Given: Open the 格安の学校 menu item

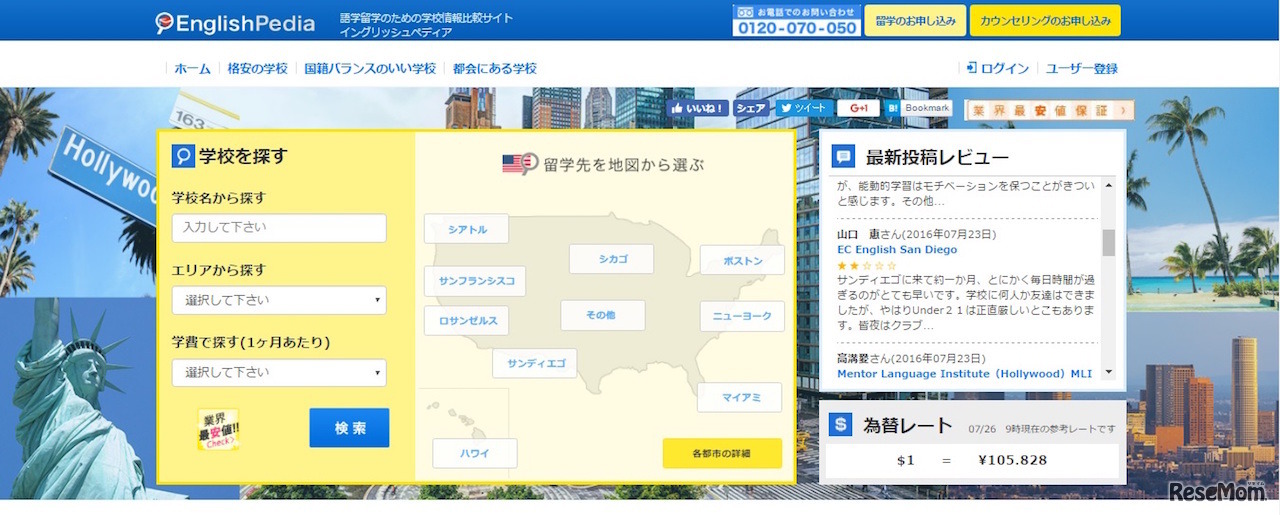Looking at the screenshot, I should pos(257,68).
